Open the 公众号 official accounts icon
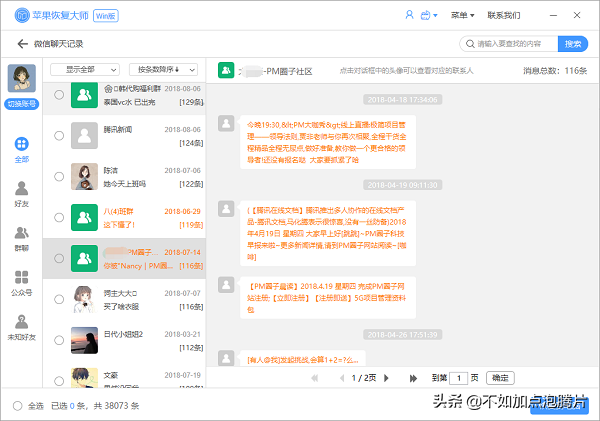Viewport: 600px width, 421px height. (22, 282)
